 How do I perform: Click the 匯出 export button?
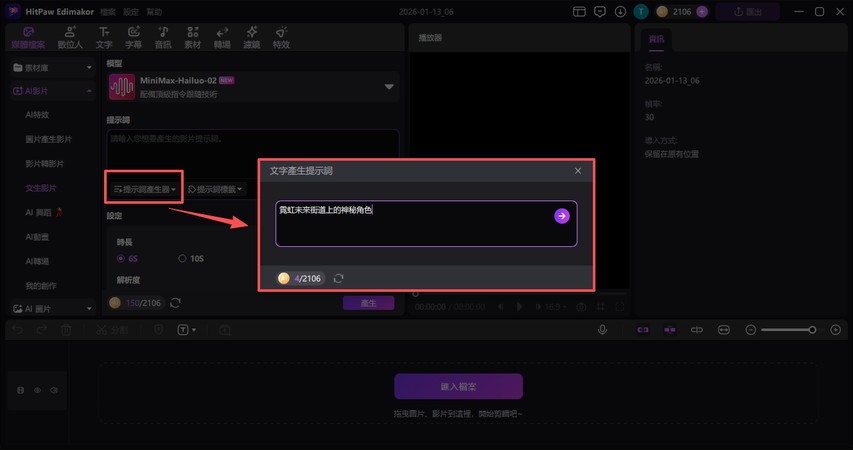click(747, 11)
